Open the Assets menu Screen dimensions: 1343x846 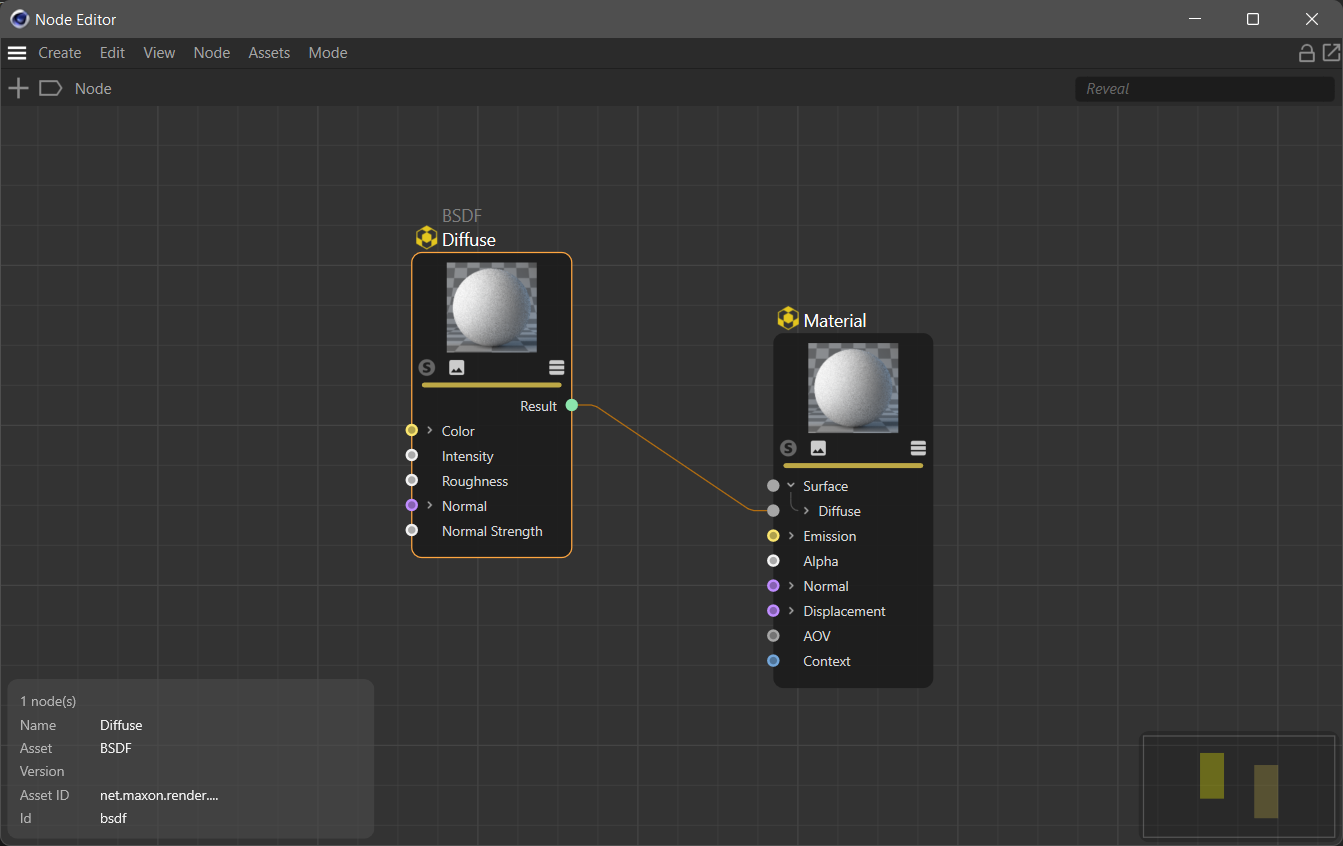[x=269, y=53]
